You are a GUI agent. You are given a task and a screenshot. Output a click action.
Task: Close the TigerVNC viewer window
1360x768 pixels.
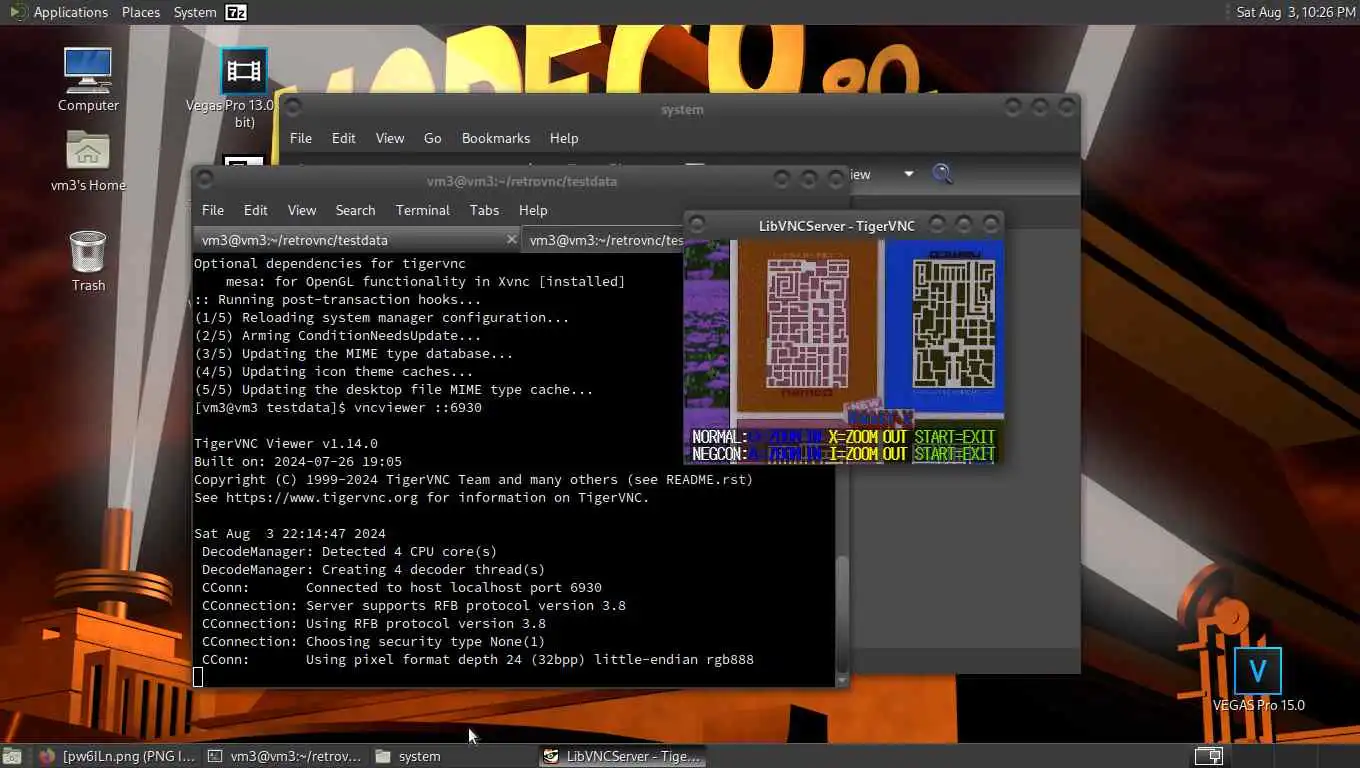pos(991,224)
